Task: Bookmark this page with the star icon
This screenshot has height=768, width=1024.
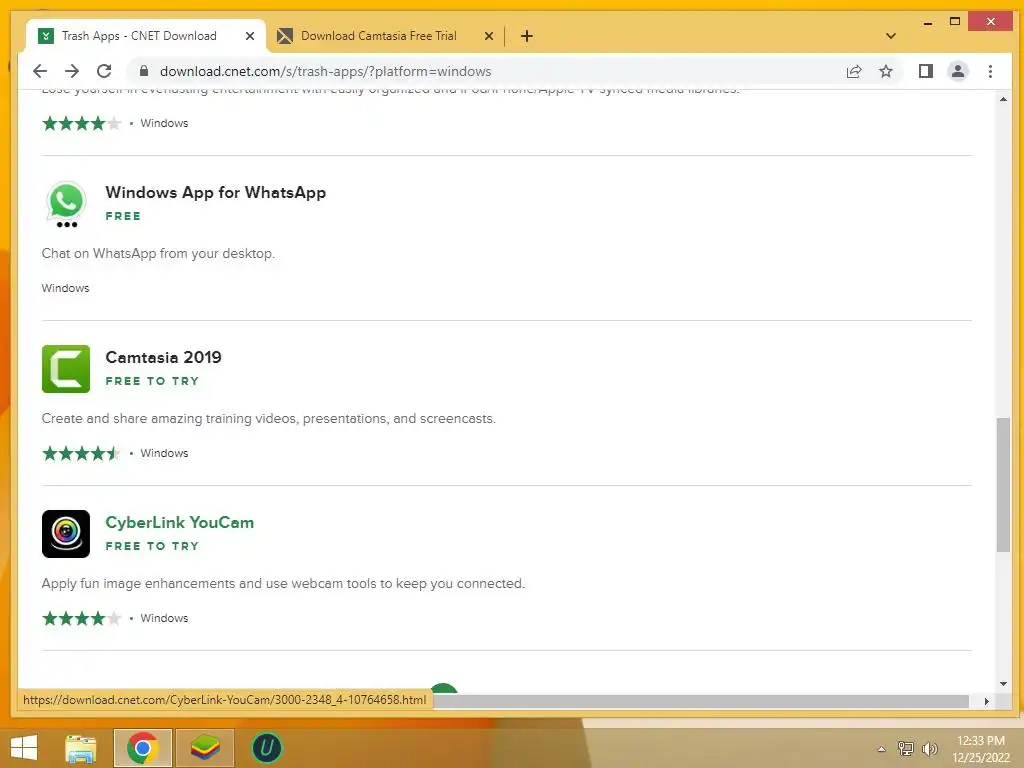Action: 886,71
